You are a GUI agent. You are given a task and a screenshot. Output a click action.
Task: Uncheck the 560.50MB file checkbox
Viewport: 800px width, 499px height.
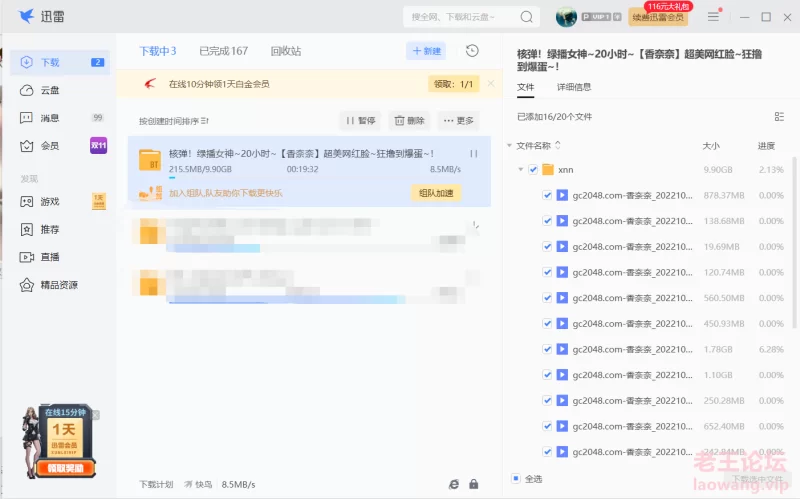[547, 298]
